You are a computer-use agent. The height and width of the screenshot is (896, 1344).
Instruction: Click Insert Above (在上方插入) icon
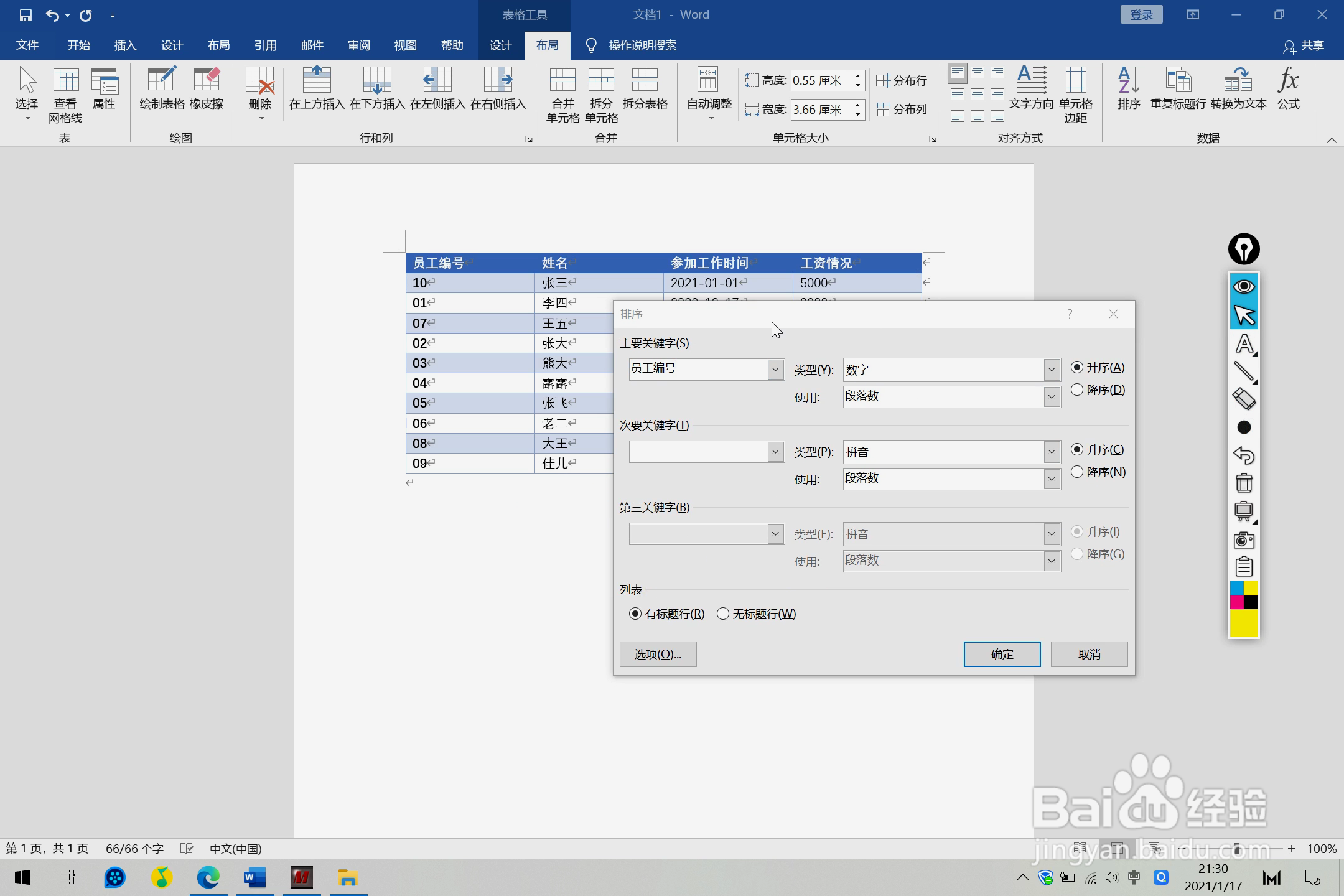[x=317, y=88]
